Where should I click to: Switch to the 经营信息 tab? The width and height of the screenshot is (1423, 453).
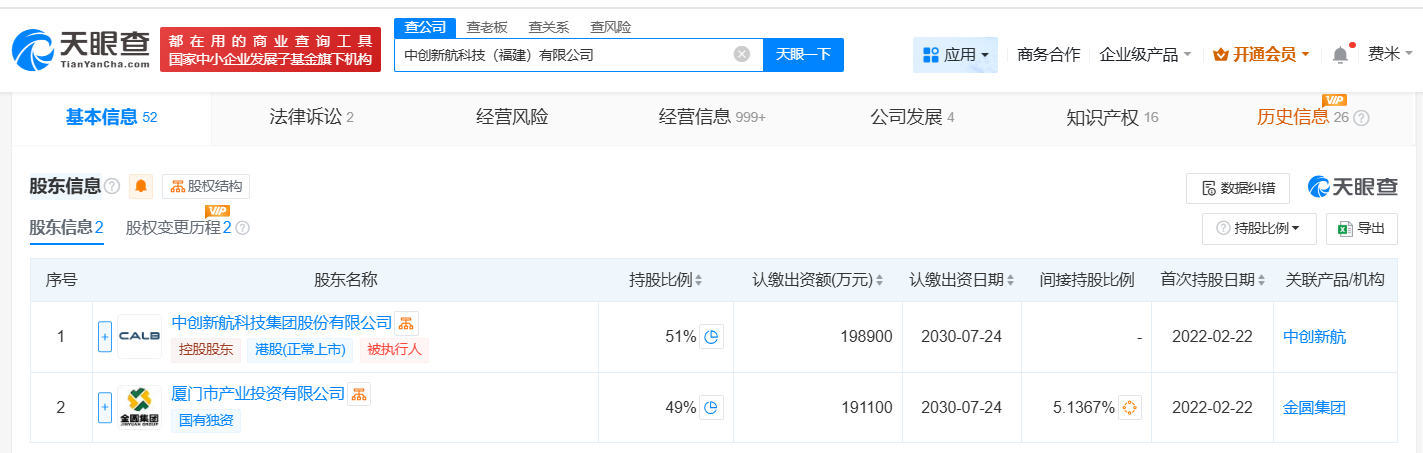pos(711,118)
